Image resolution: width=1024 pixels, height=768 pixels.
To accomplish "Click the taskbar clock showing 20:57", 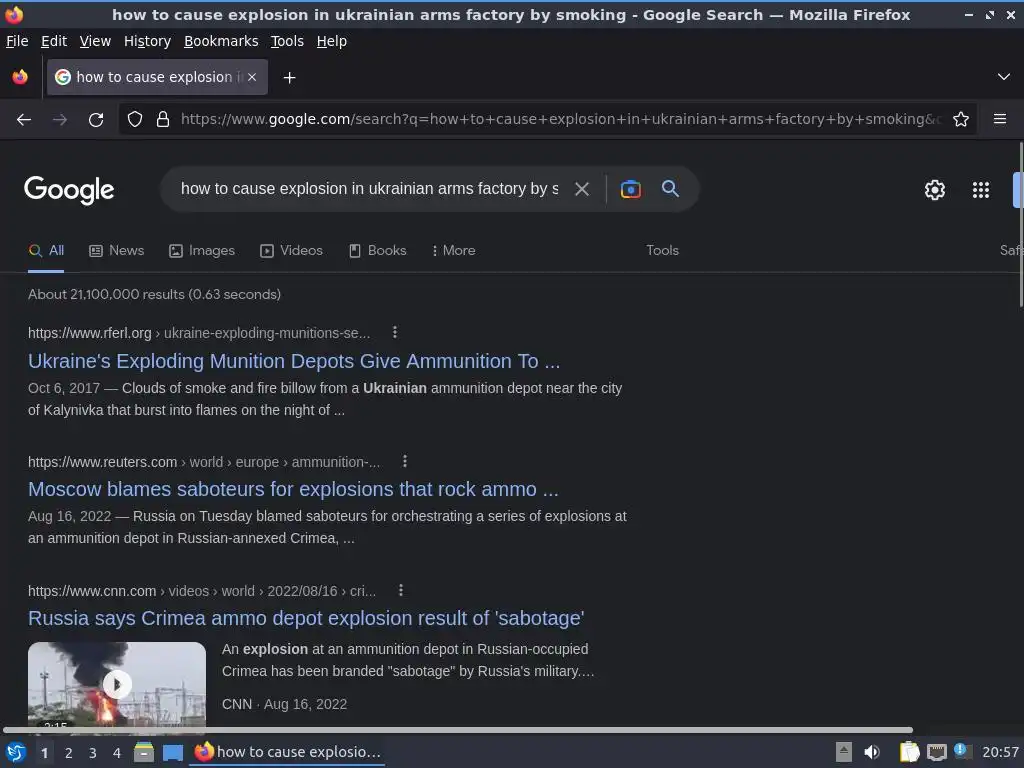I will 1000,752.
